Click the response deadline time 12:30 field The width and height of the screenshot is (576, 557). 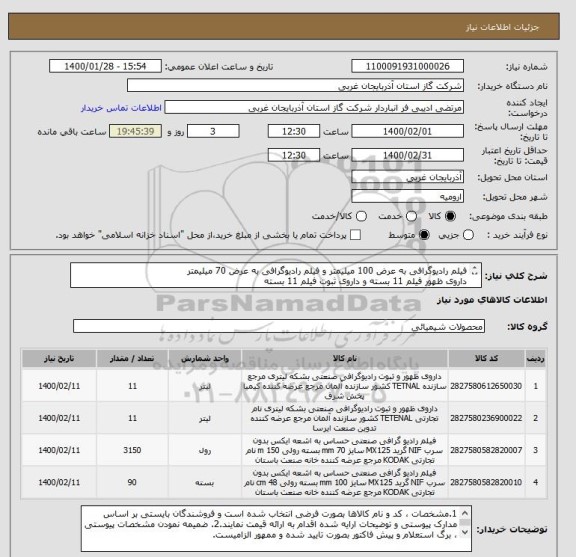(x=294, y=131)
